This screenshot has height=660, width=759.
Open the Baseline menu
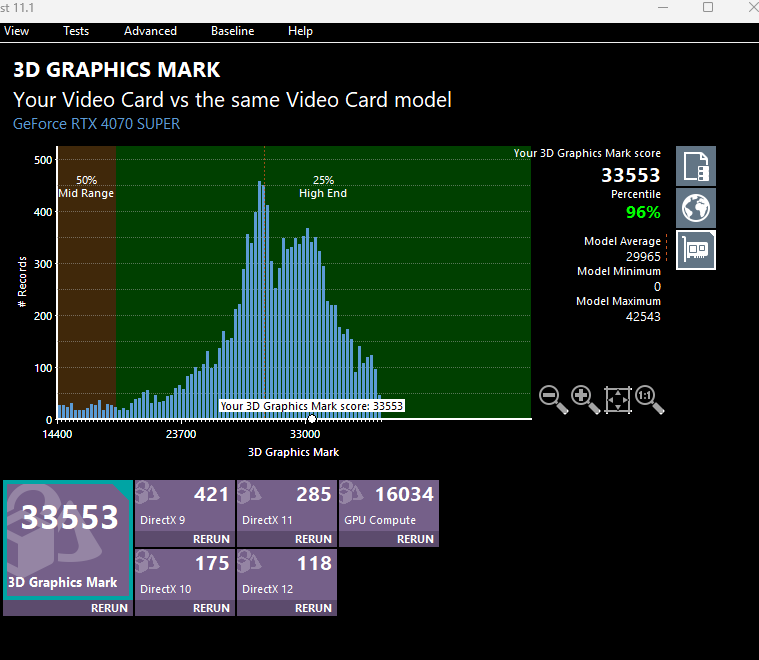coord(232,31)
